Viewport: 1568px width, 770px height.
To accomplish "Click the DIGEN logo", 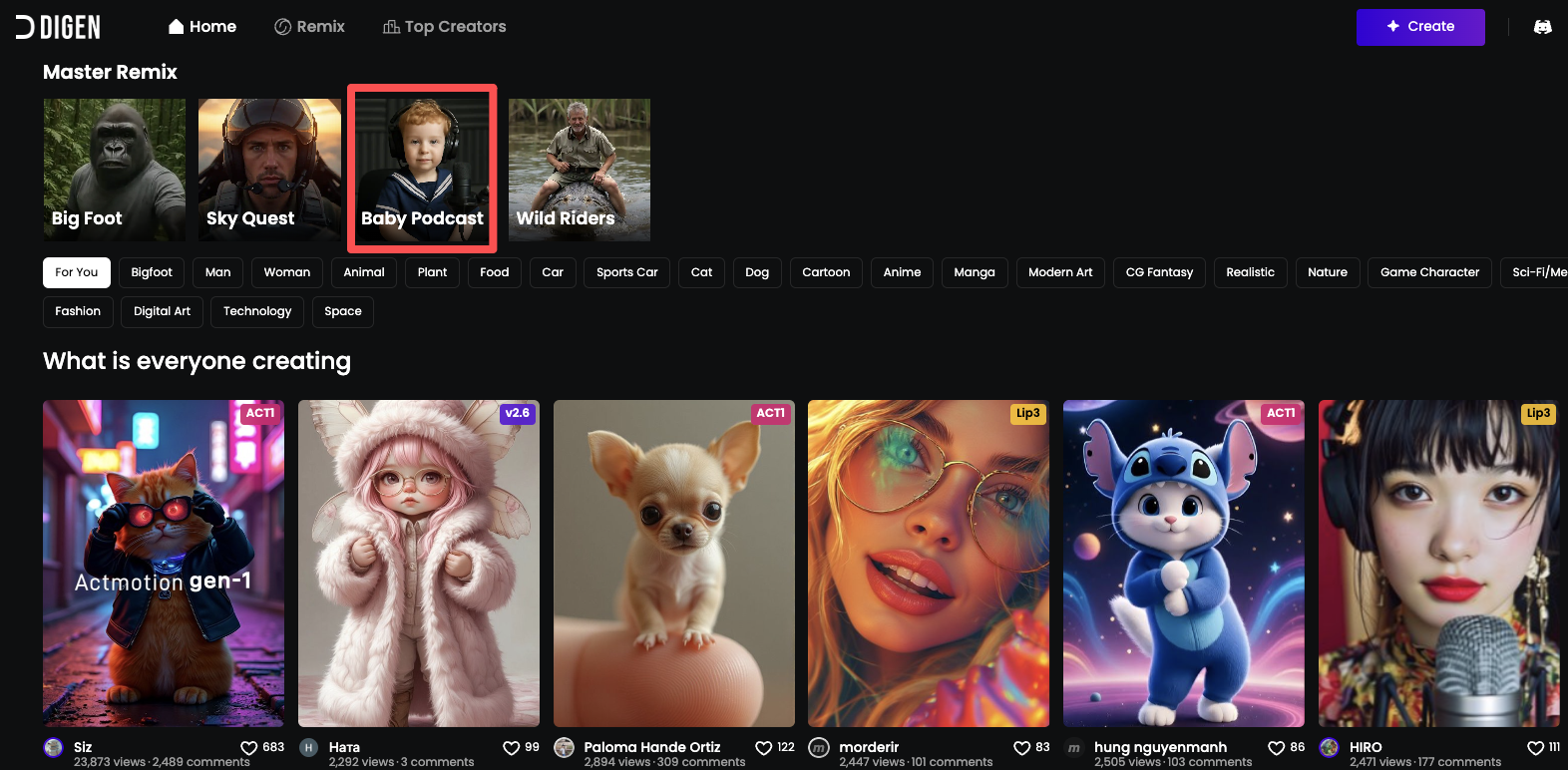I will [58, 27].
